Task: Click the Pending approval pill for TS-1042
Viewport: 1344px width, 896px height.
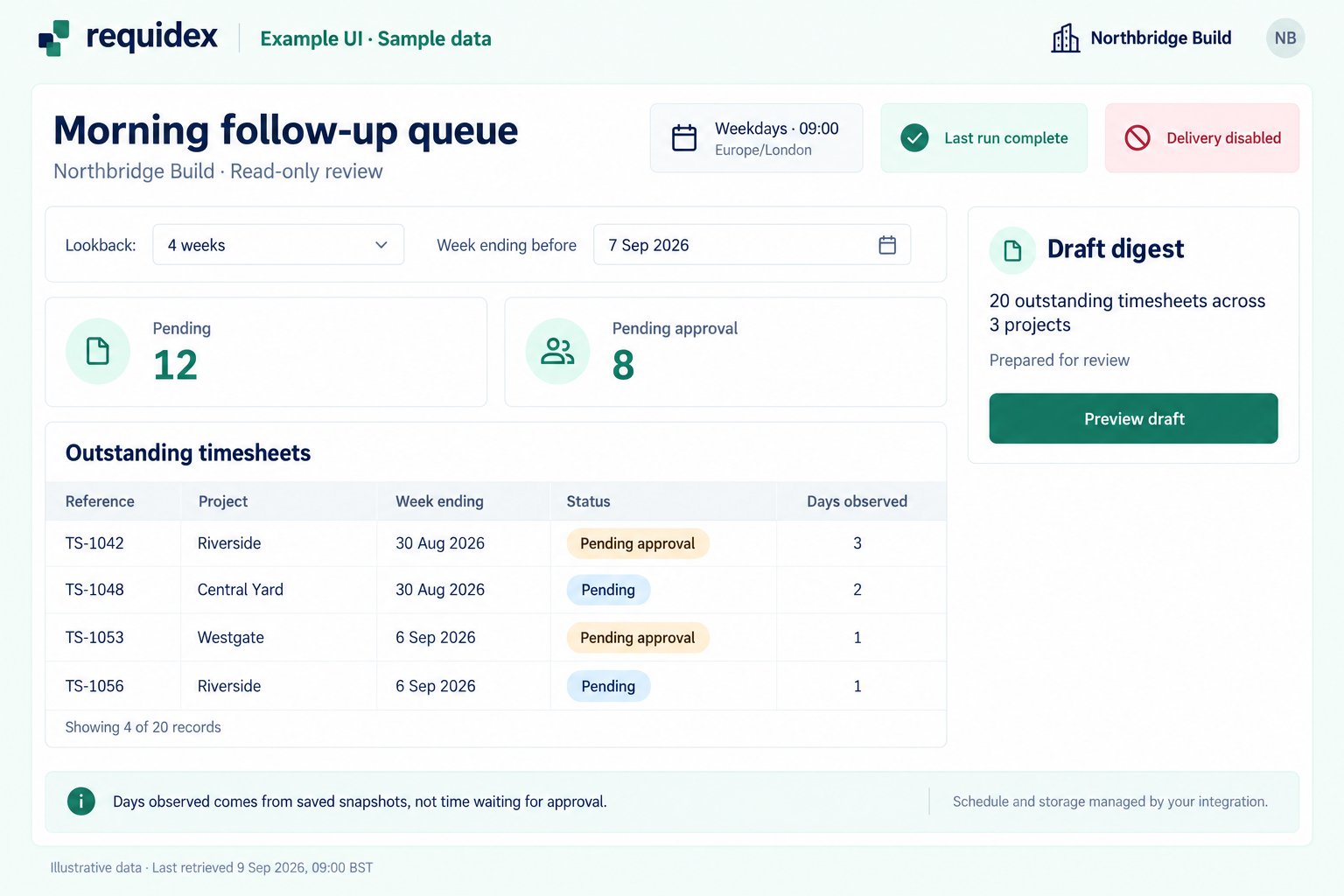Action: [x=638, y=543]
